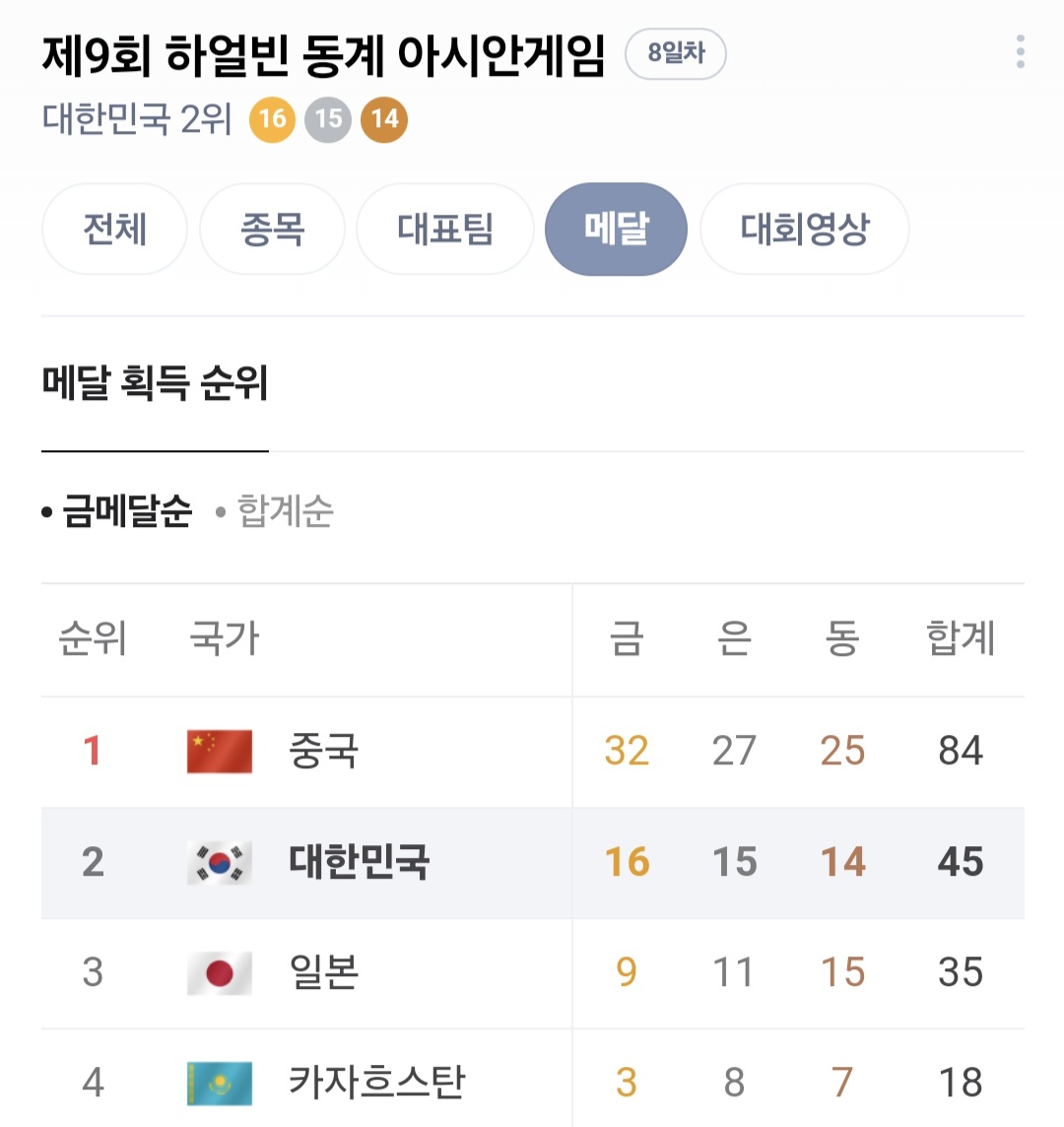The width and height of the screenshot is (1064, 1127).
Task: Click the Japan flag icon
Action: click(220, 973)
